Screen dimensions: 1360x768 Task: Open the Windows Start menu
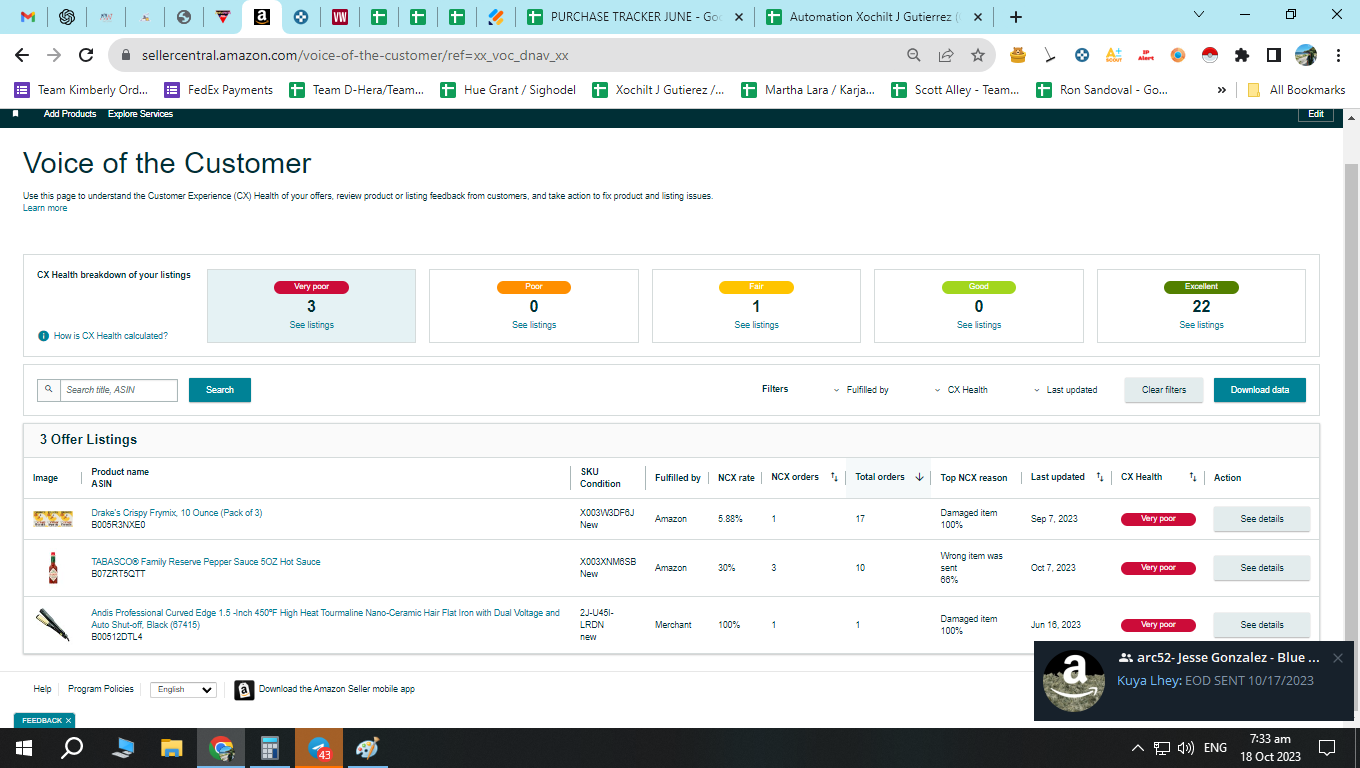click(x=24, y=748)
